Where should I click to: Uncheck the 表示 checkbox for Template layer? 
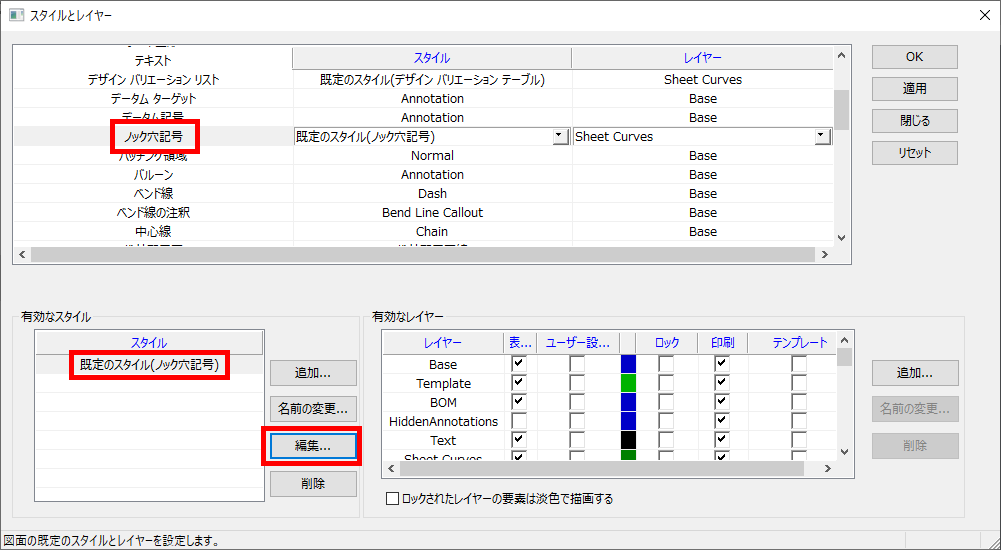(x=519, y=383)
